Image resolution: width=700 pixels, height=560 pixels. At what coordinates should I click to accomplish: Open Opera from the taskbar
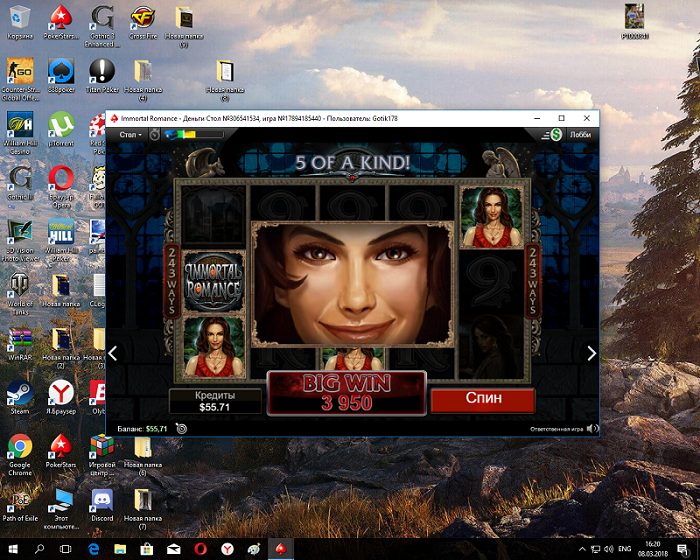click(x=200, y=549)
